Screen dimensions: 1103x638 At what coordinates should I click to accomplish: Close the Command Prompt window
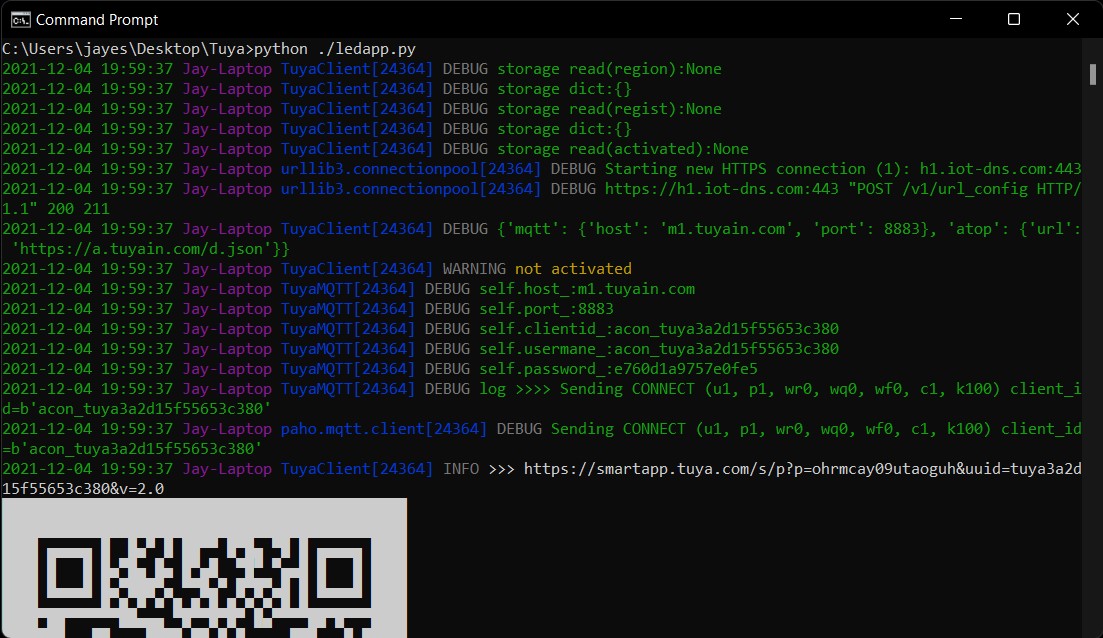click(x=1072, y=19)
